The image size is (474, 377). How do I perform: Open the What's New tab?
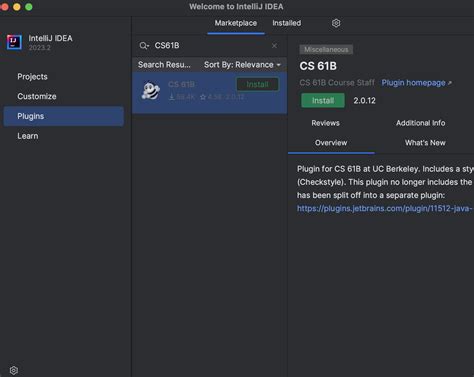click(x=425, y=143)
